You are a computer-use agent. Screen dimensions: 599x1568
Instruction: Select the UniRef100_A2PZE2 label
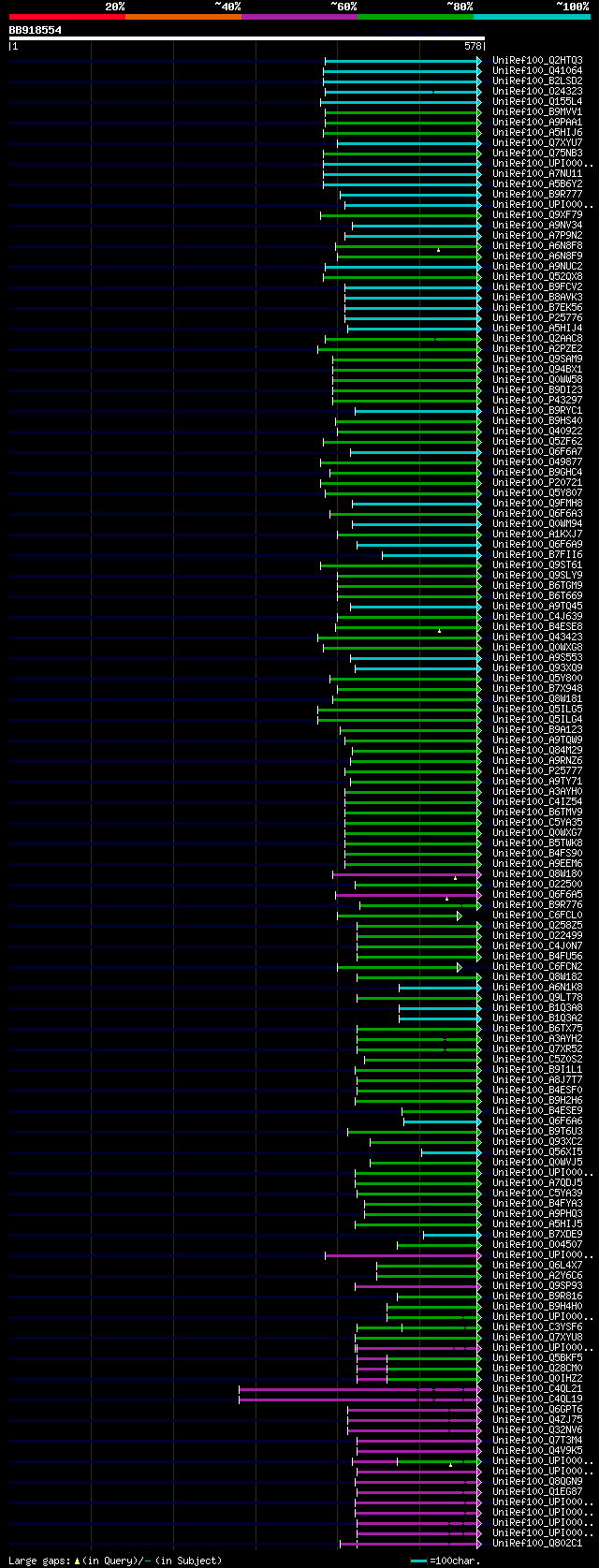[537, 348]
